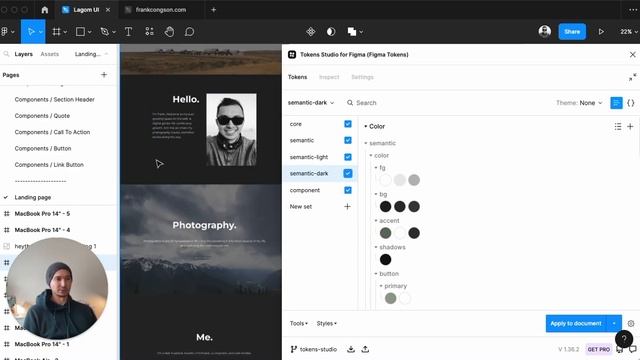Toggle the Color token list layout
Viewport: 640px width, 360px height.
tap(618, 127)
